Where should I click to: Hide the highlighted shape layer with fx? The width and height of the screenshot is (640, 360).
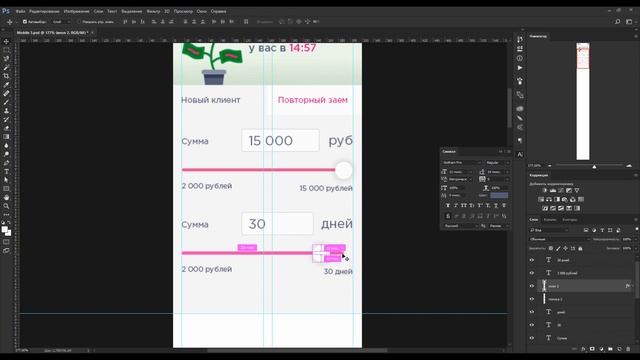pos(532,286)
